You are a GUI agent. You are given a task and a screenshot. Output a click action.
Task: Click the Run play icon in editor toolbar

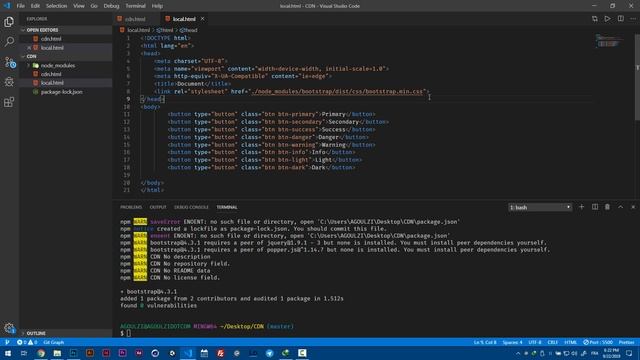[607, 19]
